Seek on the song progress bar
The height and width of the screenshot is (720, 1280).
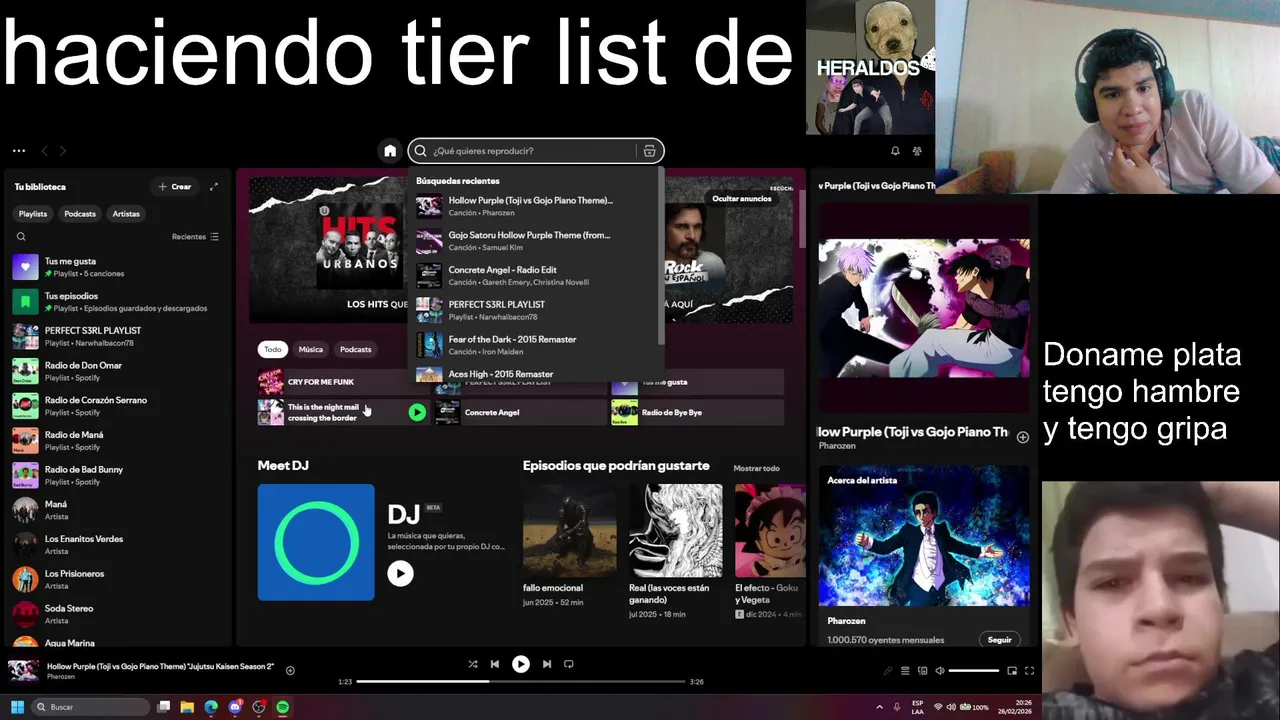520,681
